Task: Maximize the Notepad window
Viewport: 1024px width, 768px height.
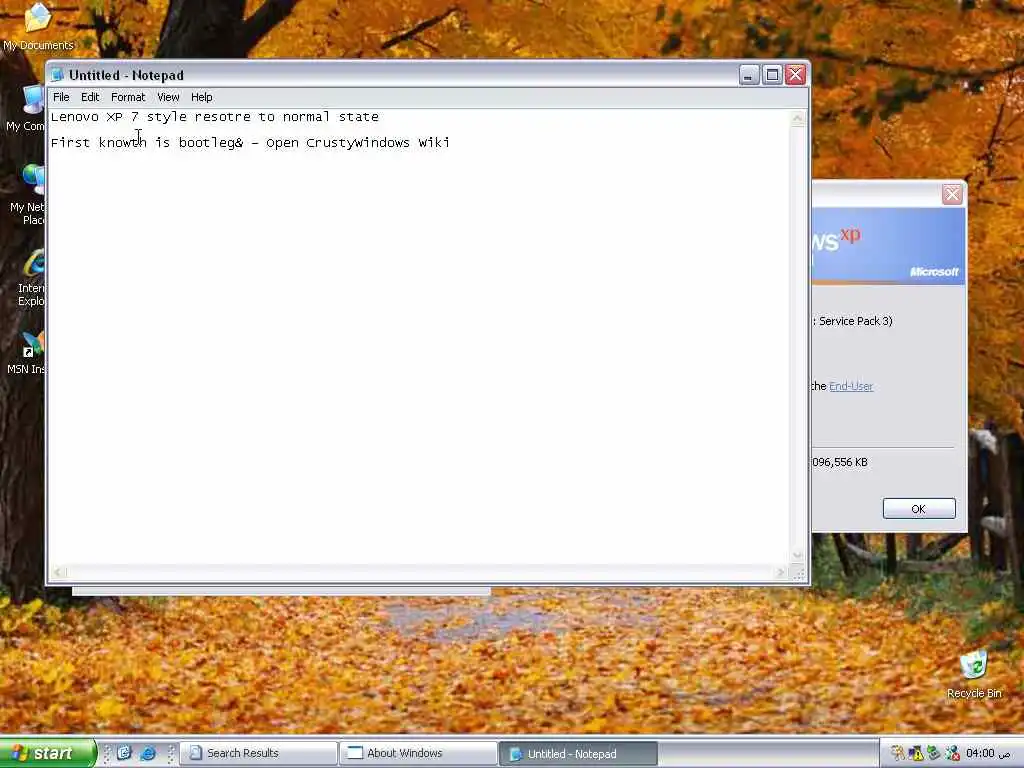Action: pyautogui.click(x=772, y=75)
